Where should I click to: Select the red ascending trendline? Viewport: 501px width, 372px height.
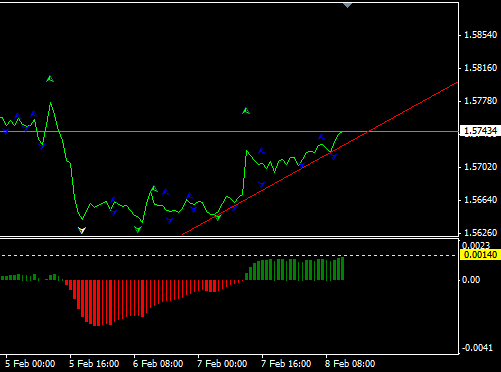coord(320,158)
